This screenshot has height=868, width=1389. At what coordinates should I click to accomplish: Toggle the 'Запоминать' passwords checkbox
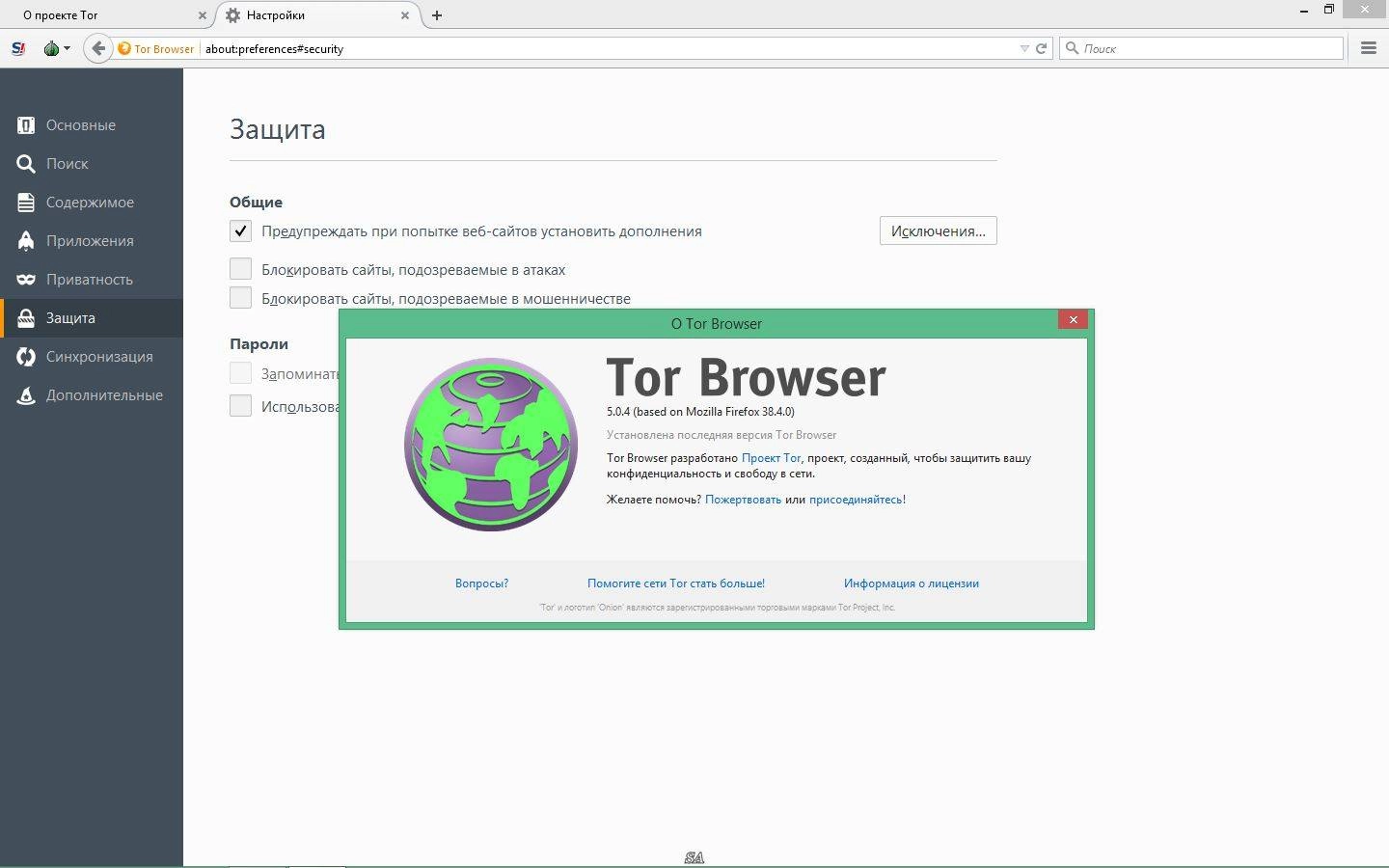[x=240, y=373]
